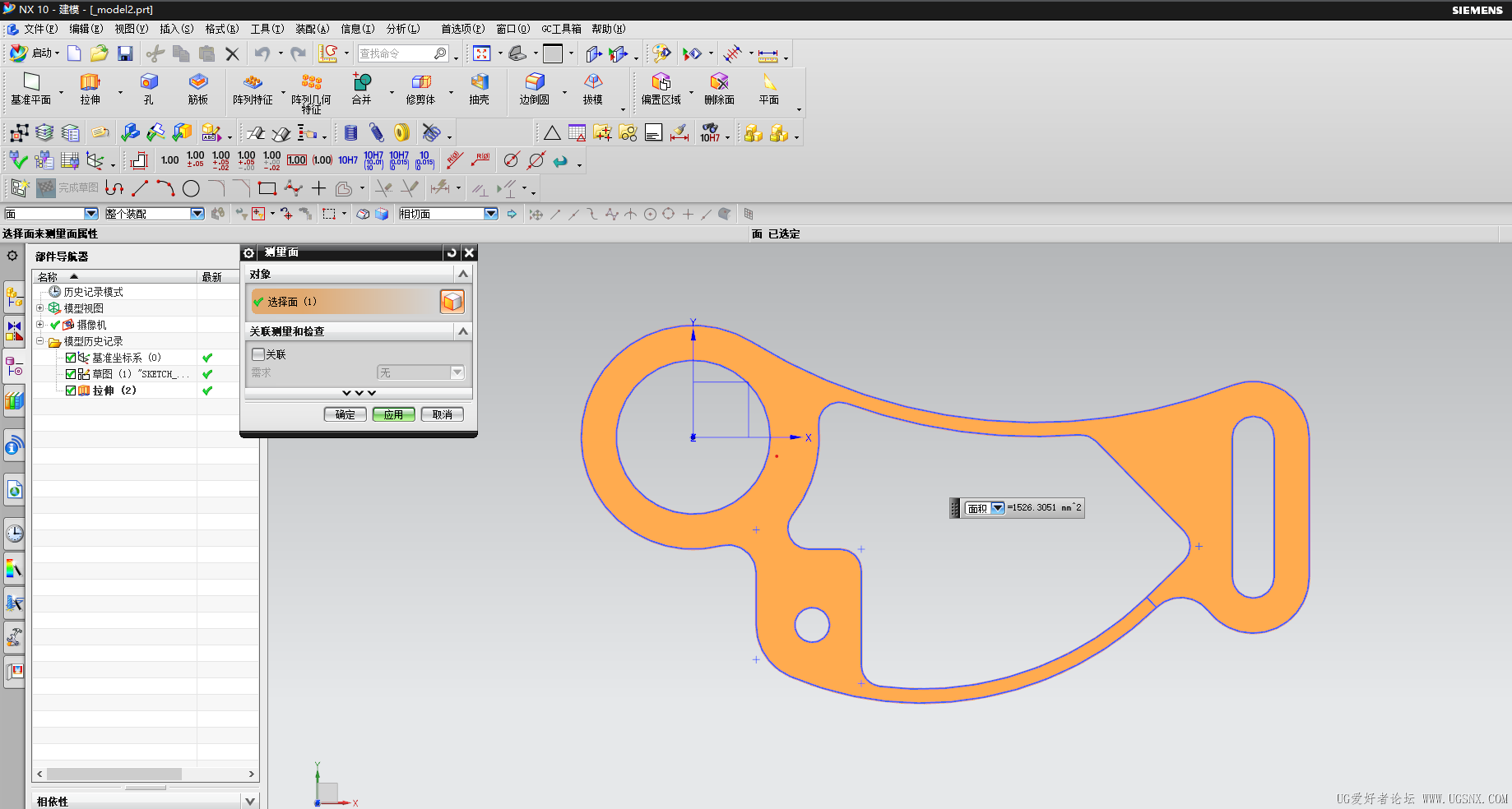Image resolution: width=1512 pixels, height=809 pixels.
Task: Click the Save file icon
Action: pyautogui.click(x=125, y=53)
